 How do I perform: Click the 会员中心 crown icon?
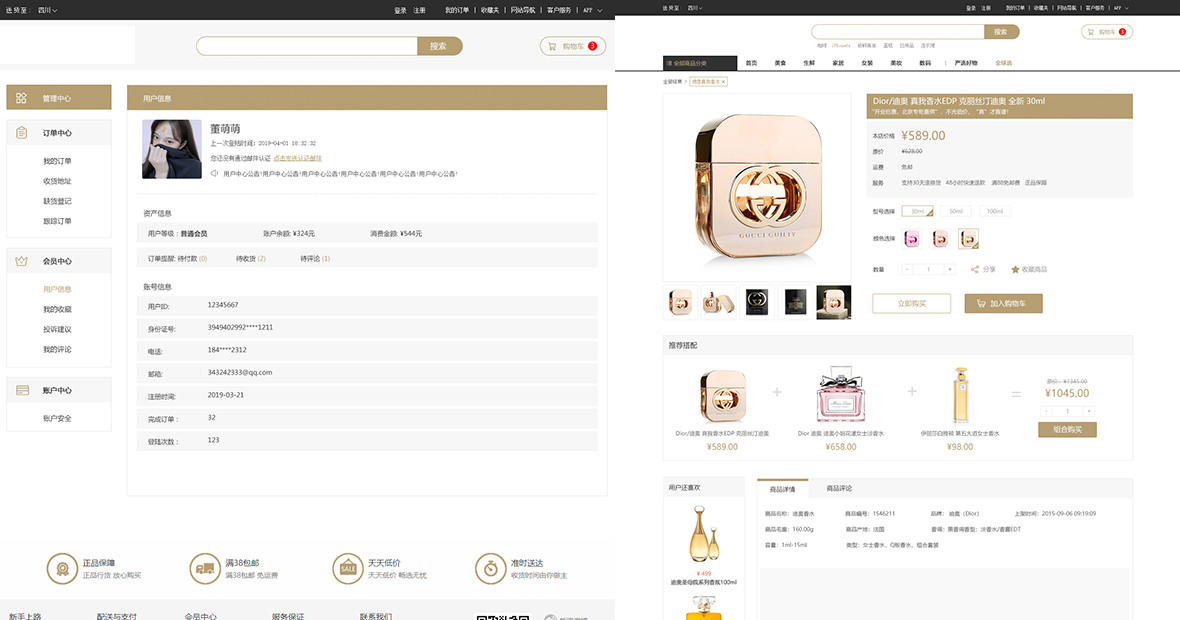(x=21, y=261)
